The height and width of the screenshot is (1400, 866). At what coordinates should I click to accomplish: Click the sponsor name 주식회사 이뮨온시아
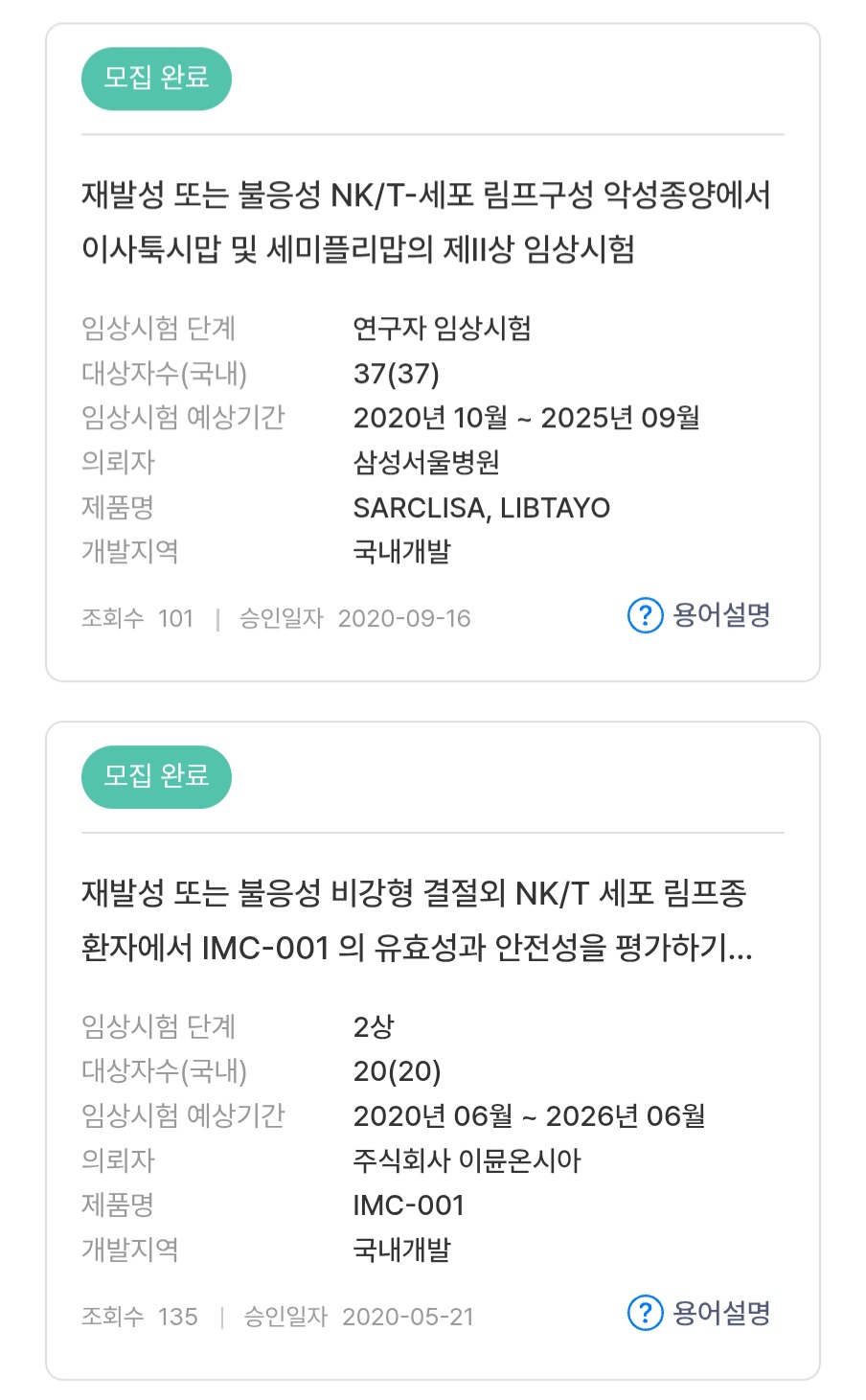(x=467, y=1160)
